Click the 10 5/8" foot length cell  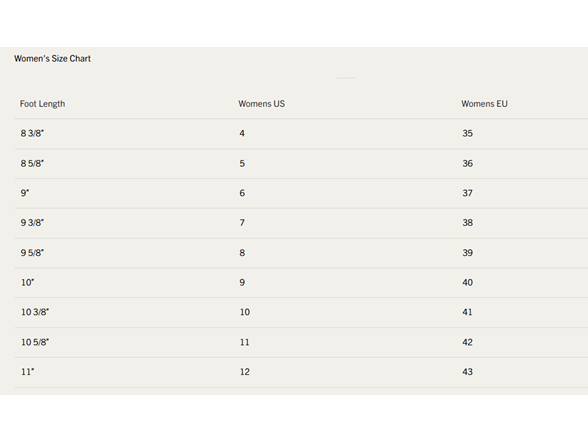(35, 342)
